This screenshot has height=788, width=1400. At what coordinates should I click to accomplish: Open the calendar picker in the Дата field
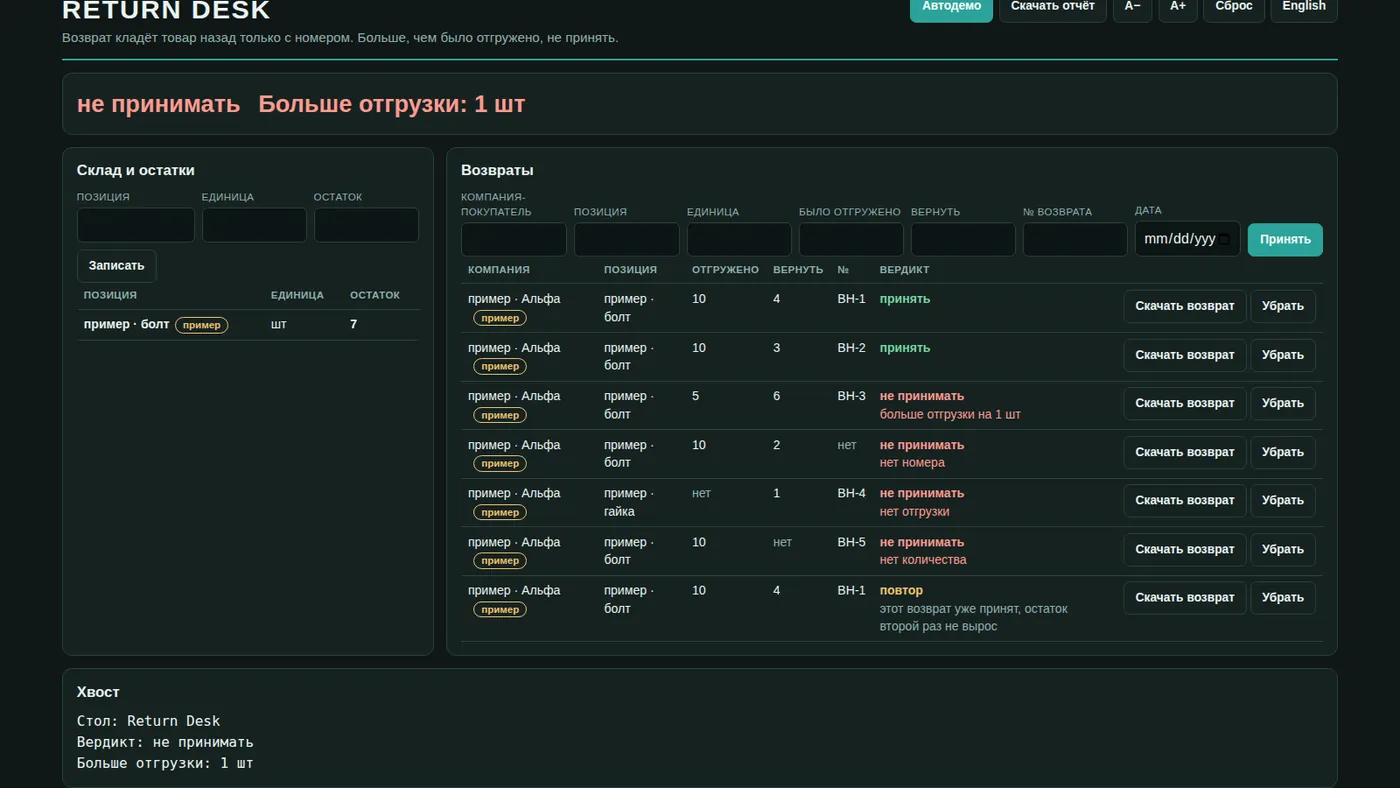1224,239
